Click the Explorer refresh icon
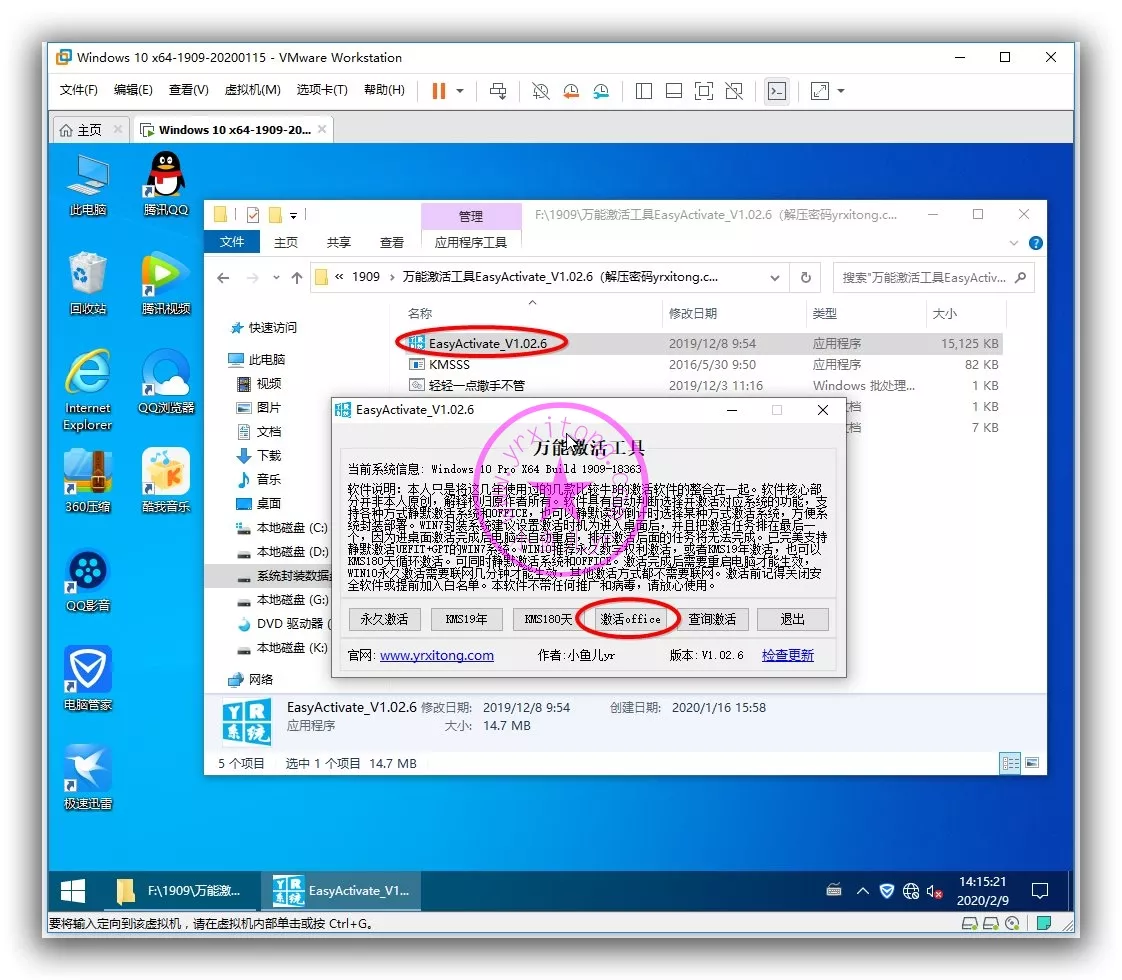The height and width of the screenshot is (980, 1122). click(x=806, y=278)
